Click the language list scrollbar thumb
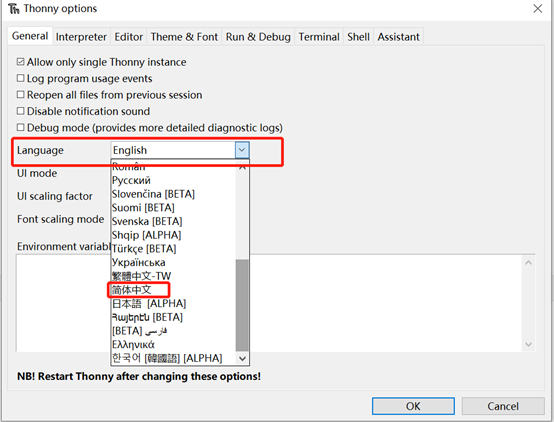The width and height of the screenshot is (554, 422). pyautogui.click(x=242, y=305)
